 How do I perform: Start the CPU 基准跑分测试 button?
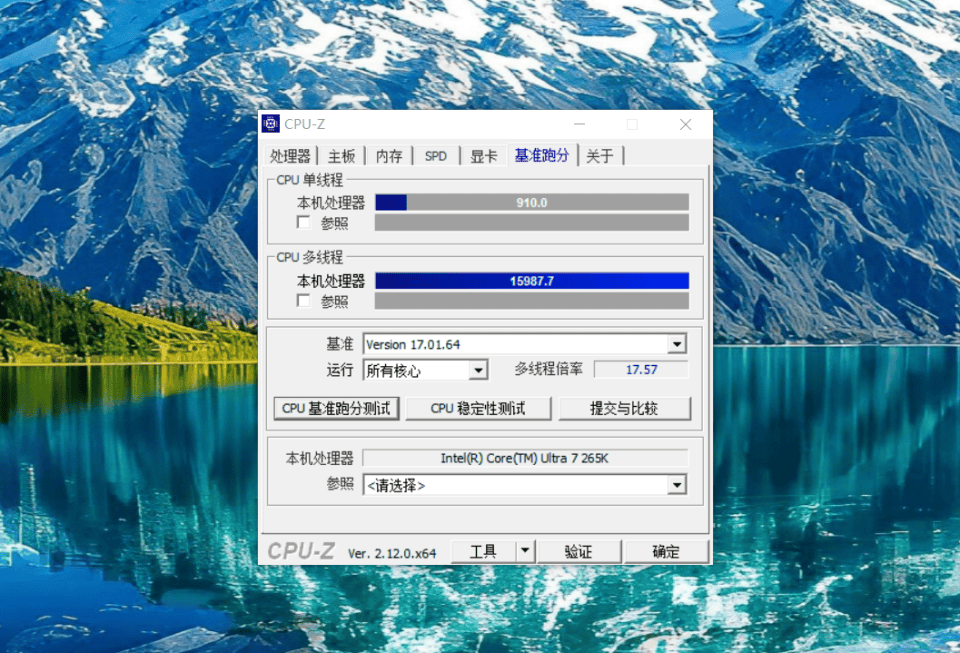pyautogui.click(x=336, y=408)
